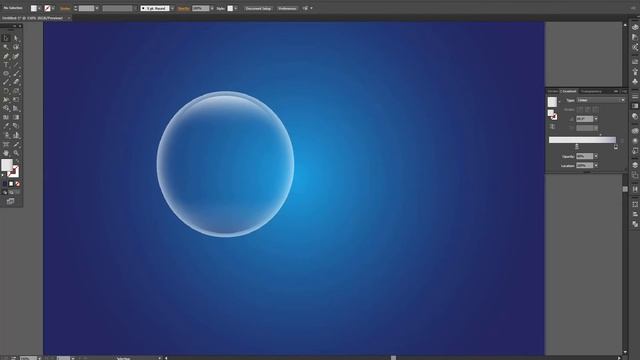Select the Line Segment tool
This screenshot has width=640, height=360.
pyautogui.click(x=16, y=64)
